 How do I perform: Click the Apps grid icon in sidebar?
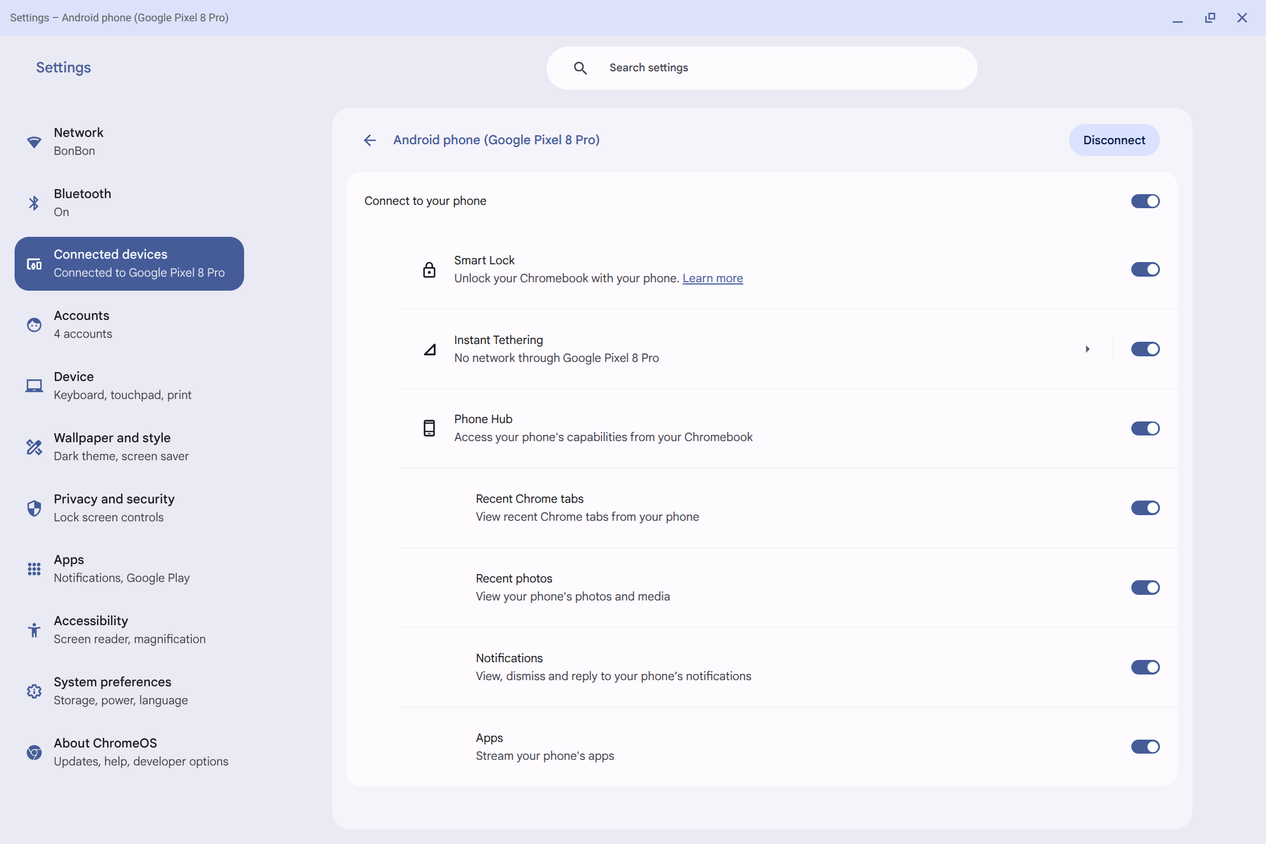point(34,569)
